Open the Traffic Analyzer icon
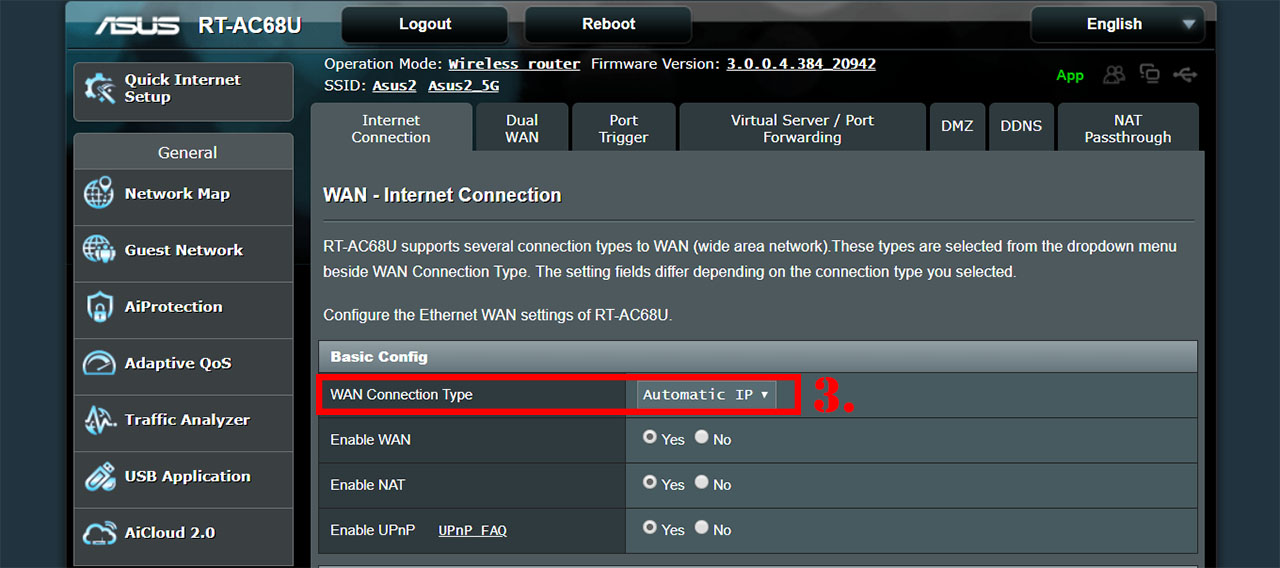Screen dimensions: 1280x568 click(99, 420)
